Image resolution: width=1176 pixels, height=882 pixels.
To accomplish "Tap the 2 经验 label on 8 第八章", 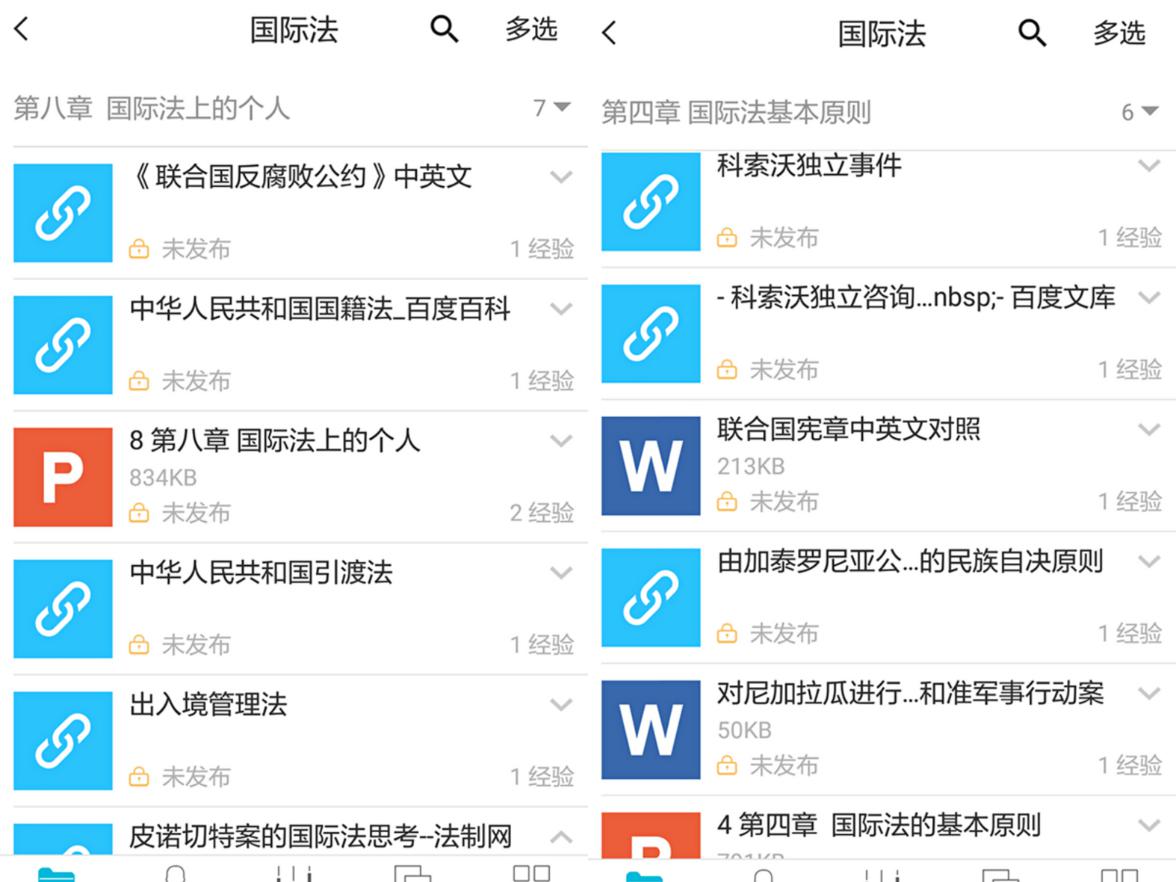I will [541, 513].
